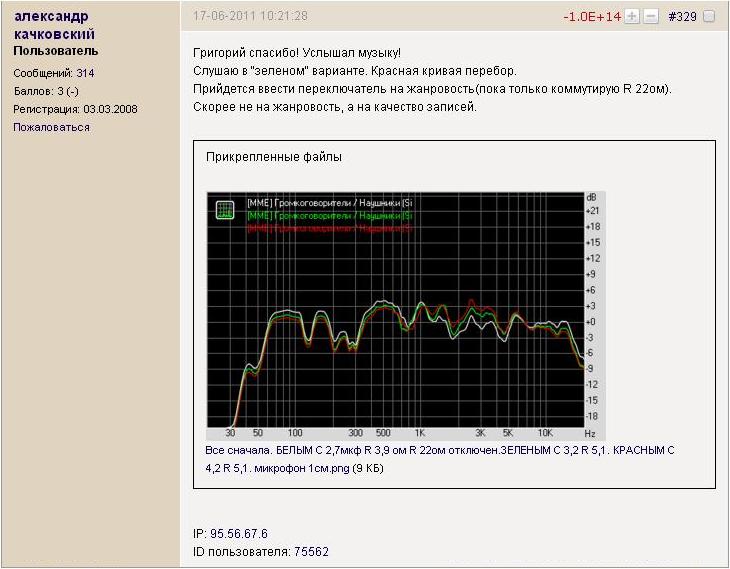Click the Баллов: 3 (-) score line
Image resolution: width=730 pixels, height=569 pixels.
point(46,91)
